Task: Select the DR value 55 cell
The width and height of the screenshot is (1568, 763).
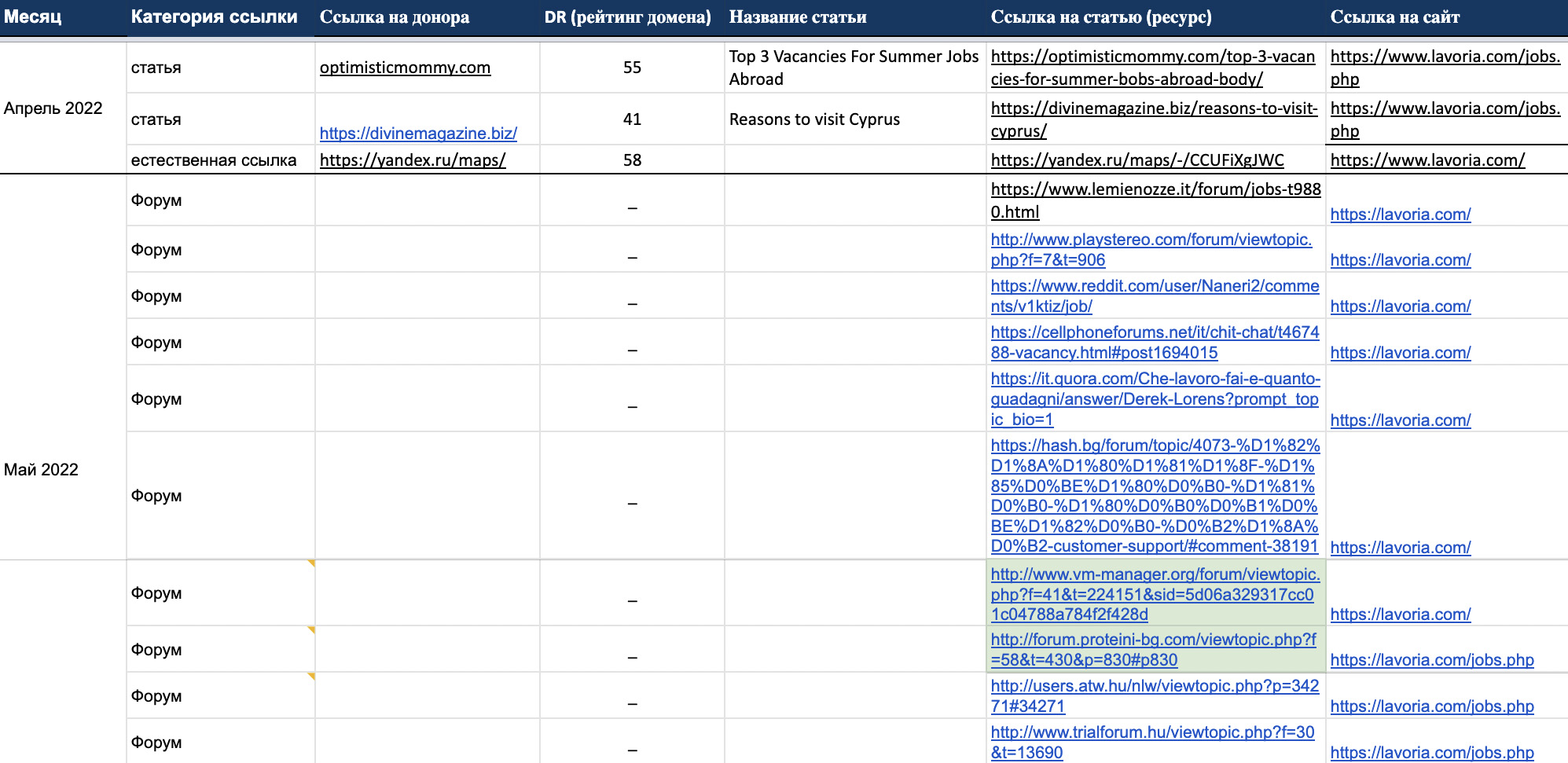Action: click(632, 68)
